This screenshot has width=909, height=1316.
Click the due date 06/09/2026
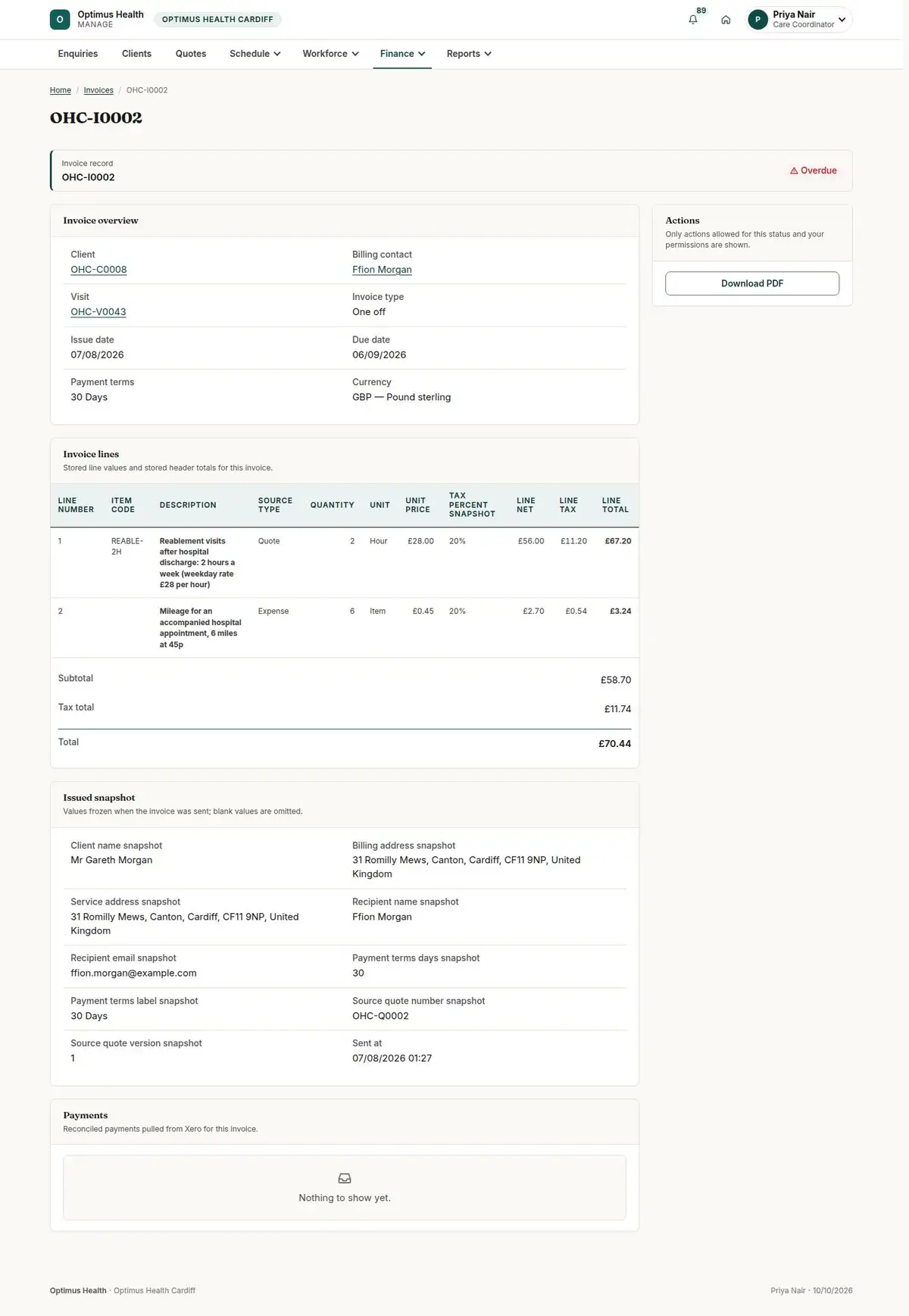tap(379, 355)
